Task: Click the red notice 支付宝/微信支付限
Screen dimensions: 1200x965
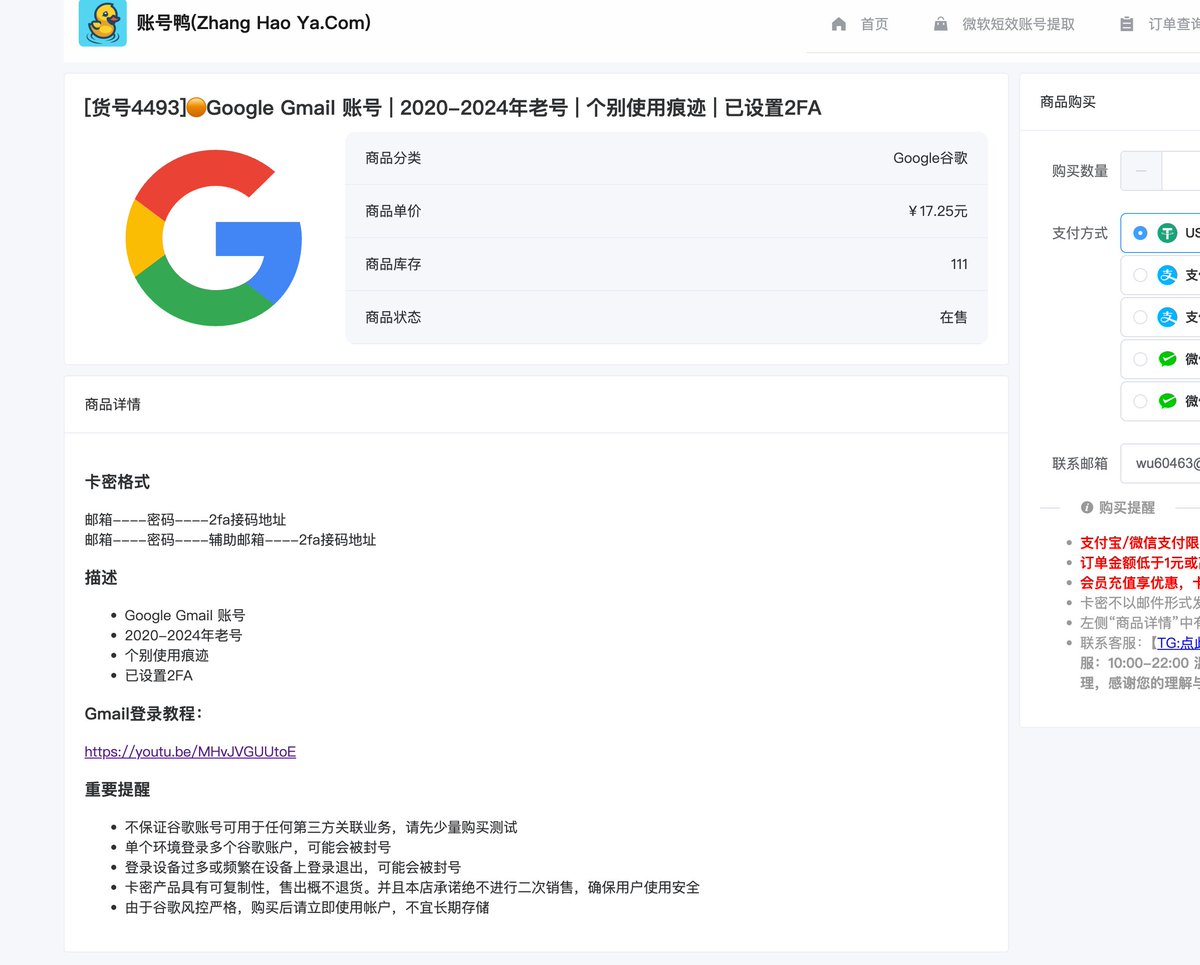Action: (x=1140, y=542)
